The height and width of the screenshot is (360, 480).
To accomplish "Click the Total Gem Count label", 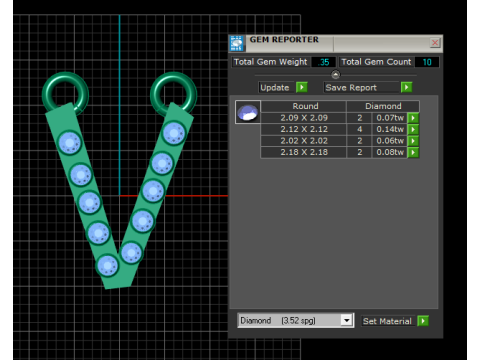I will pos(376,62).
